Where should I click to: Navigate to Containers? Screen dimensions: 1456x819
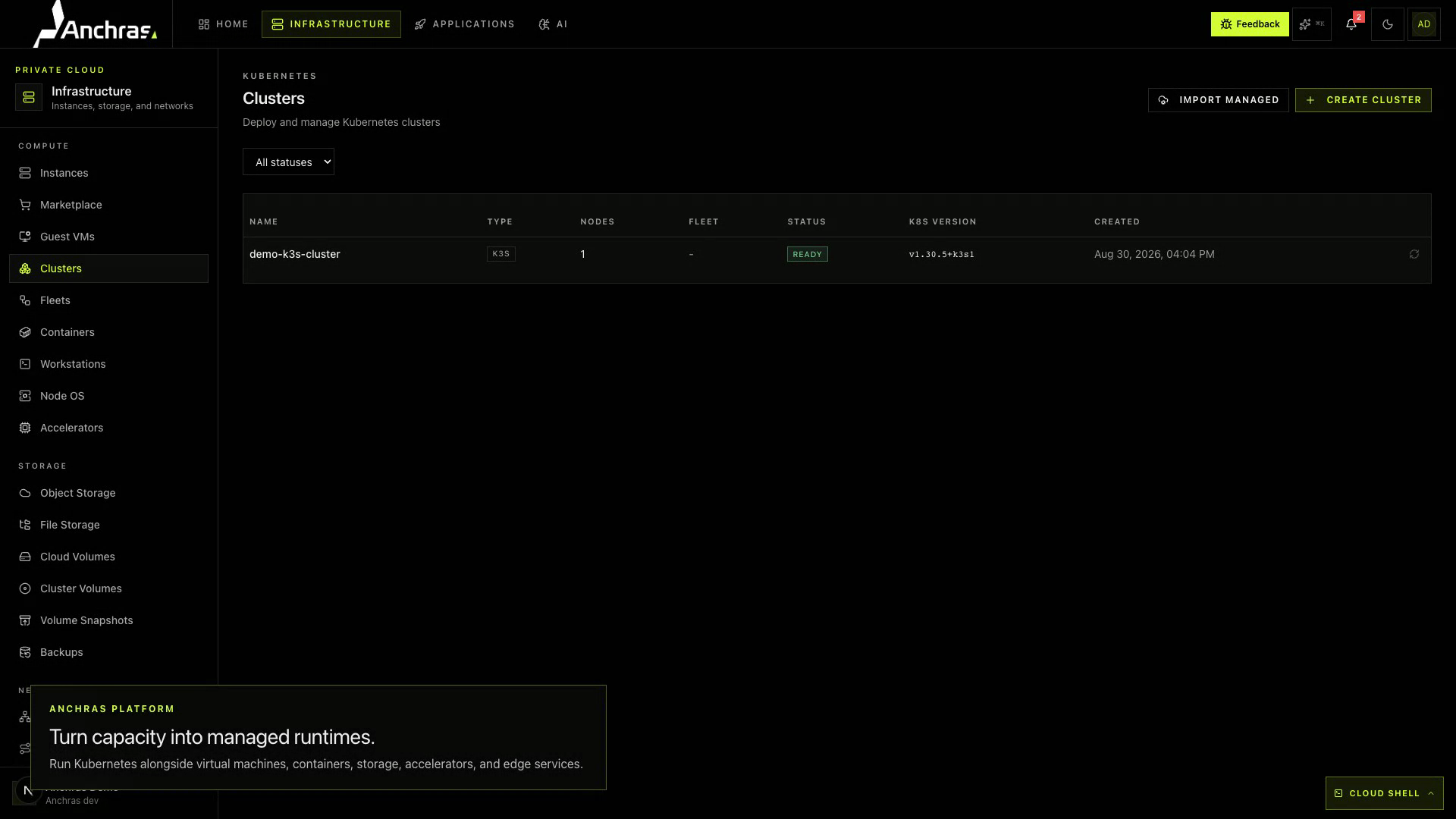pos(108,332)
